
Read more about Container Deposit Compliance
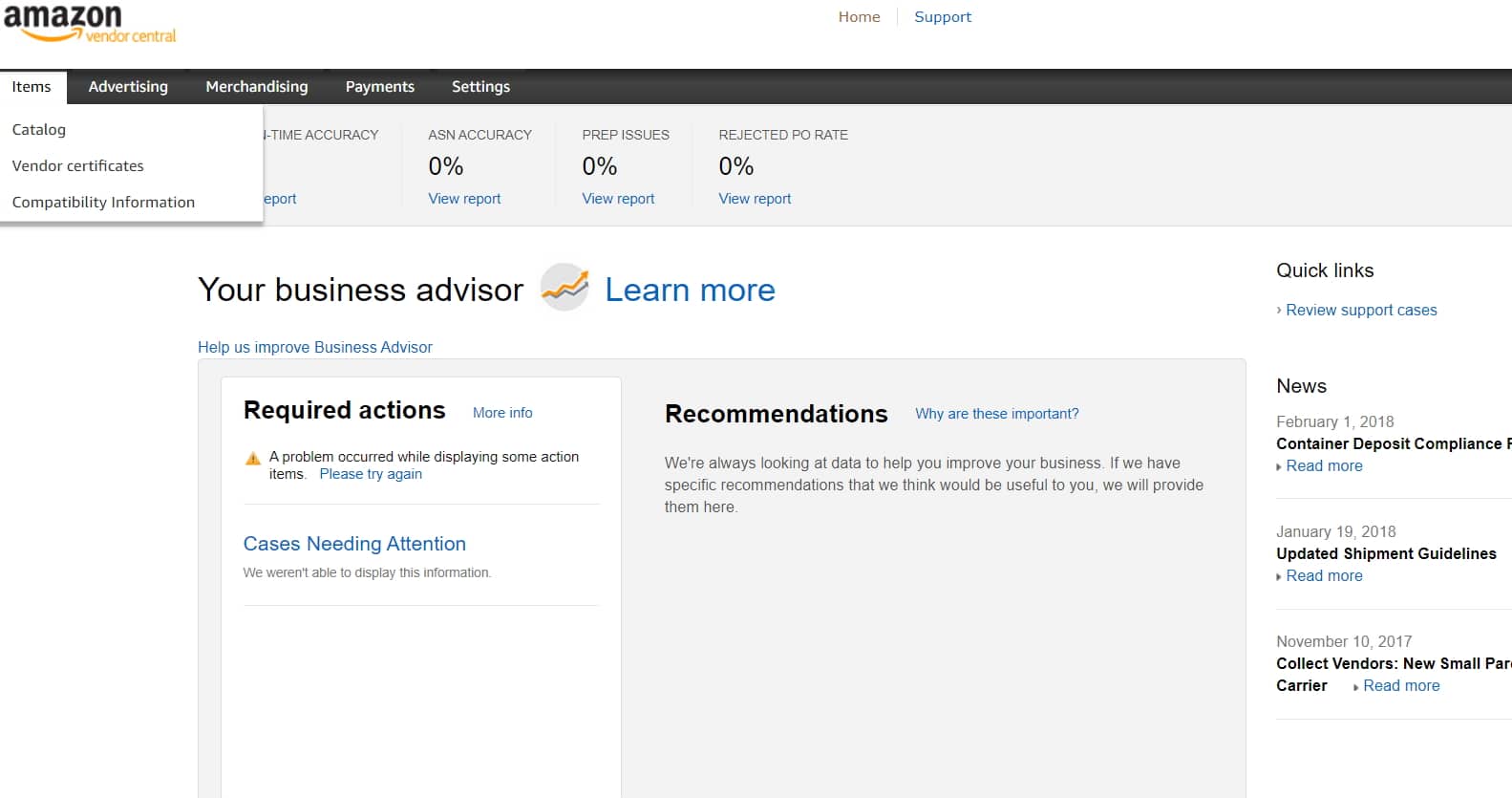(x=1324, y=466)
